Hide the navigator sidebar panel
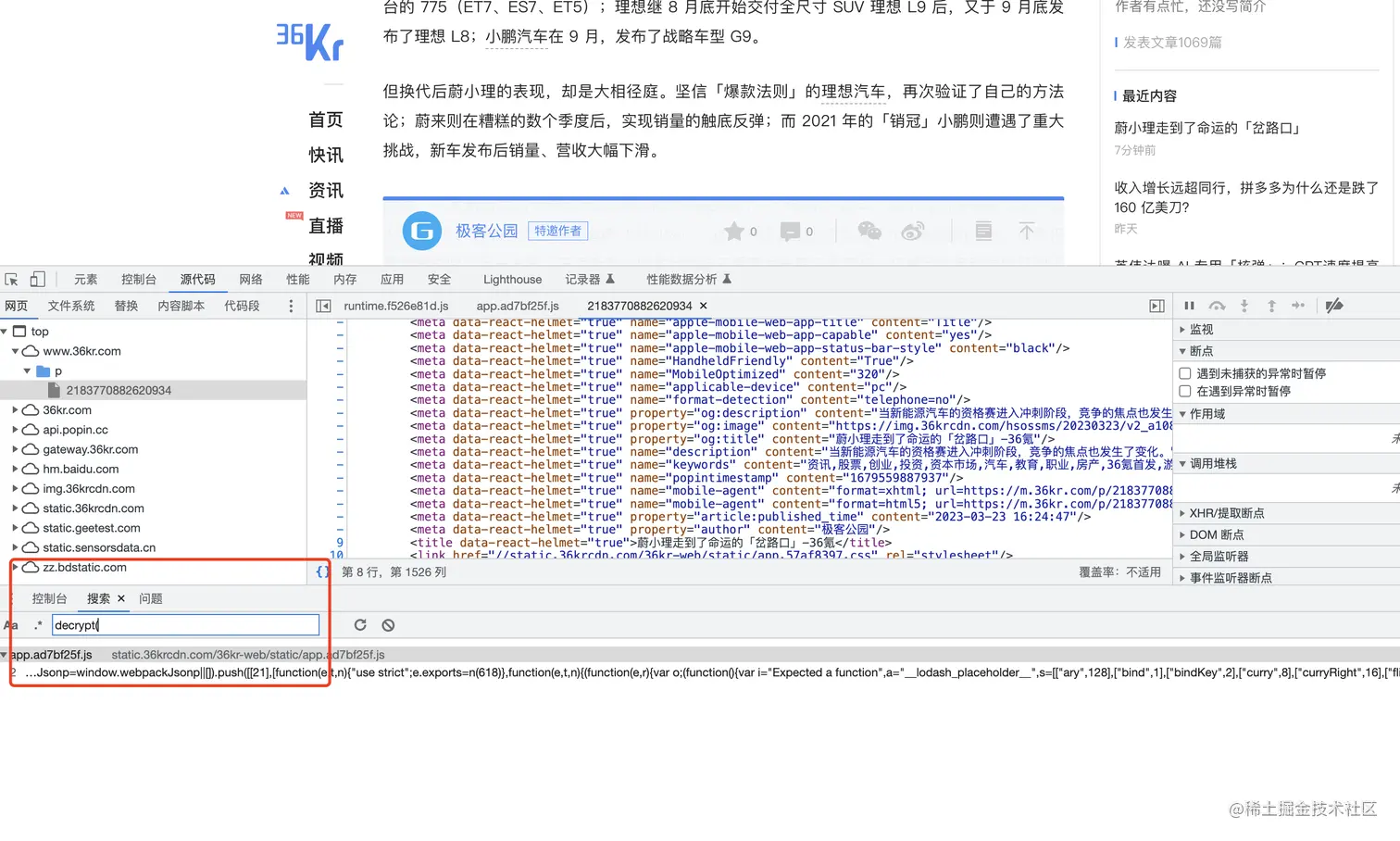Image resolution: width=1400 pixels, height=841 pixels. tap(323, 306)
